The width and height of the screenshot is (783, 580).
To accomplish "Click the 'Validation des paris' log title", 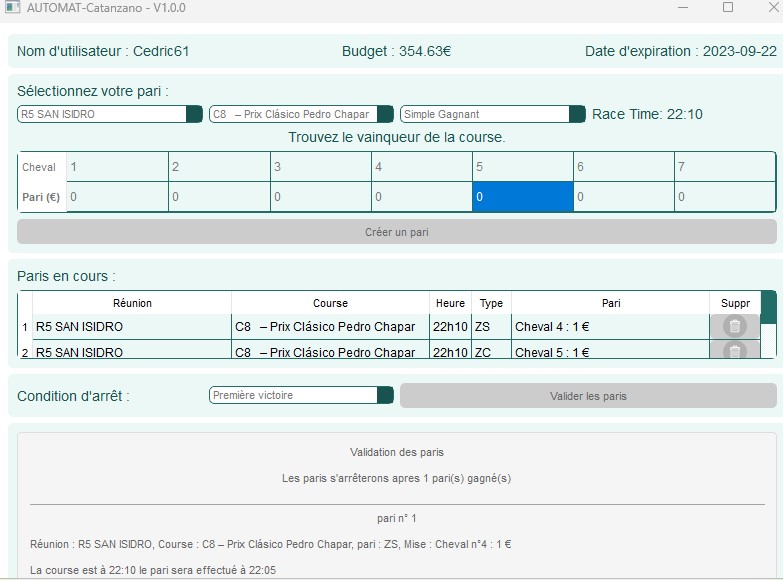I will [396, 452].
